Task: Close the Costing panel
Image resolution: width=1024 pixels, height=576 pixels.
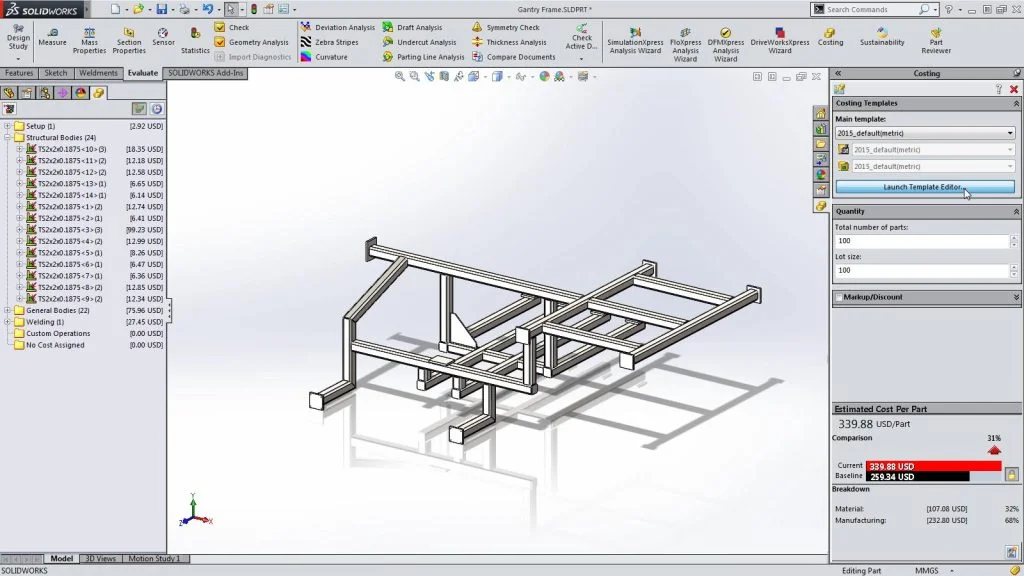Action: [x=1014, y=88]
